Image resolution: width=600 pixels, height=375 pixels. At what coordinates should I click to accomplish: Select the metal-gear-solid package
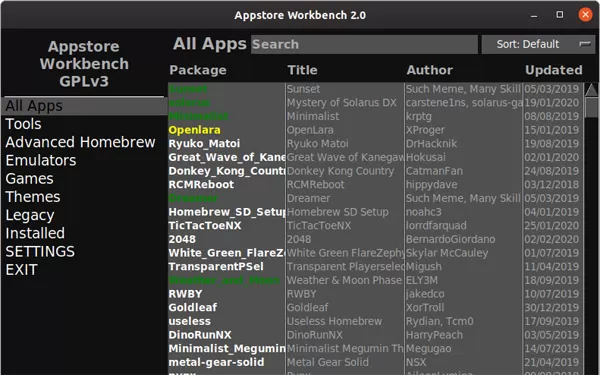point(217,362)
